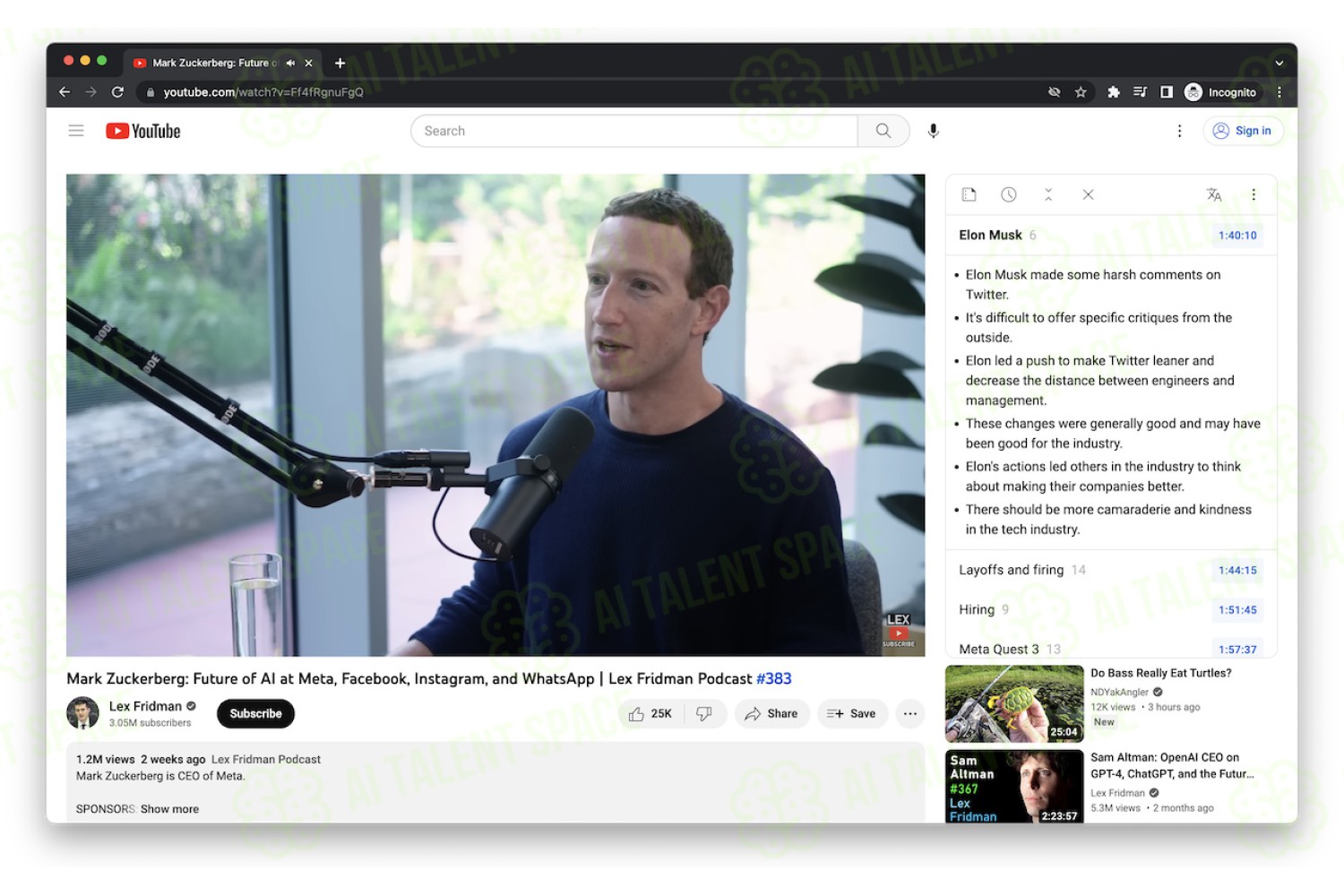
Task: Open a new browser tab
Action: coord(340,63)
